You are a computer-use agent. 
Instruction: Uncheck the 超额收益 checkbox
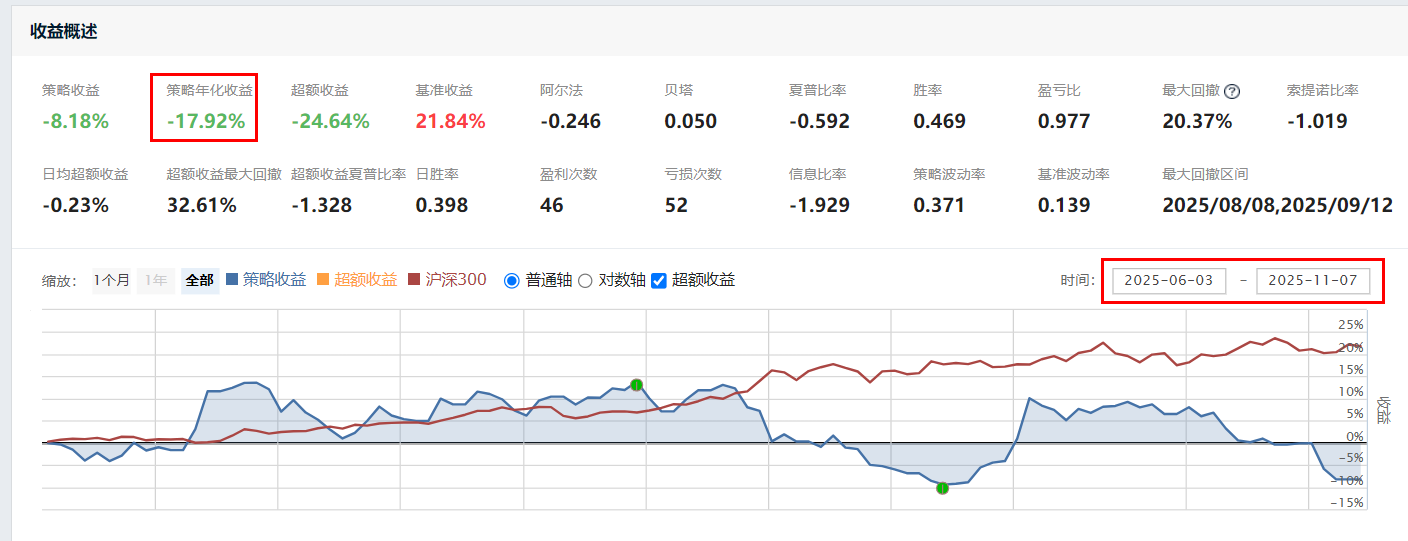(659, 281)
